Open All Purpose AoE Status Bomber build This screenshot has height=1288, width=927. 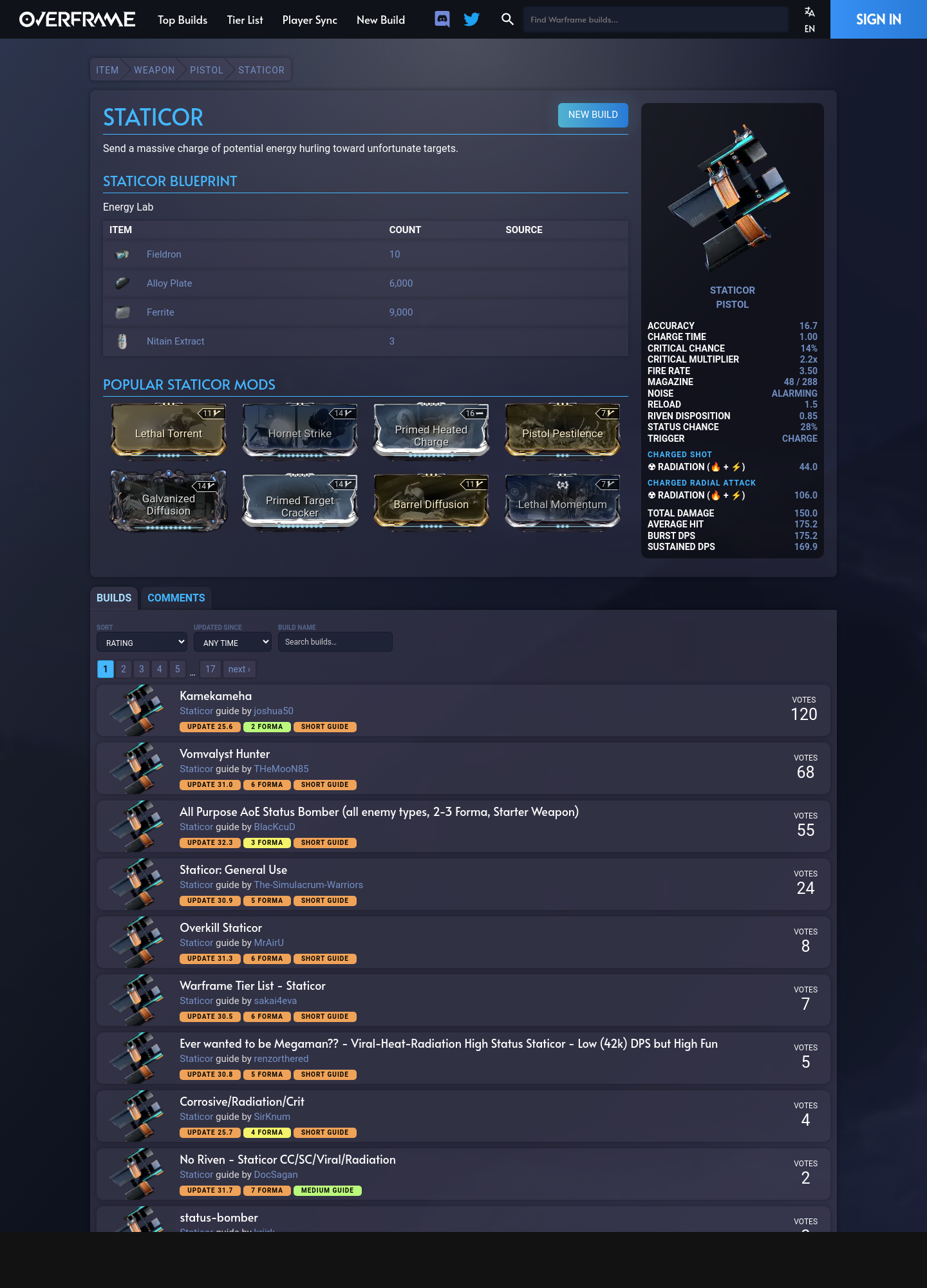tap(379, 811)
